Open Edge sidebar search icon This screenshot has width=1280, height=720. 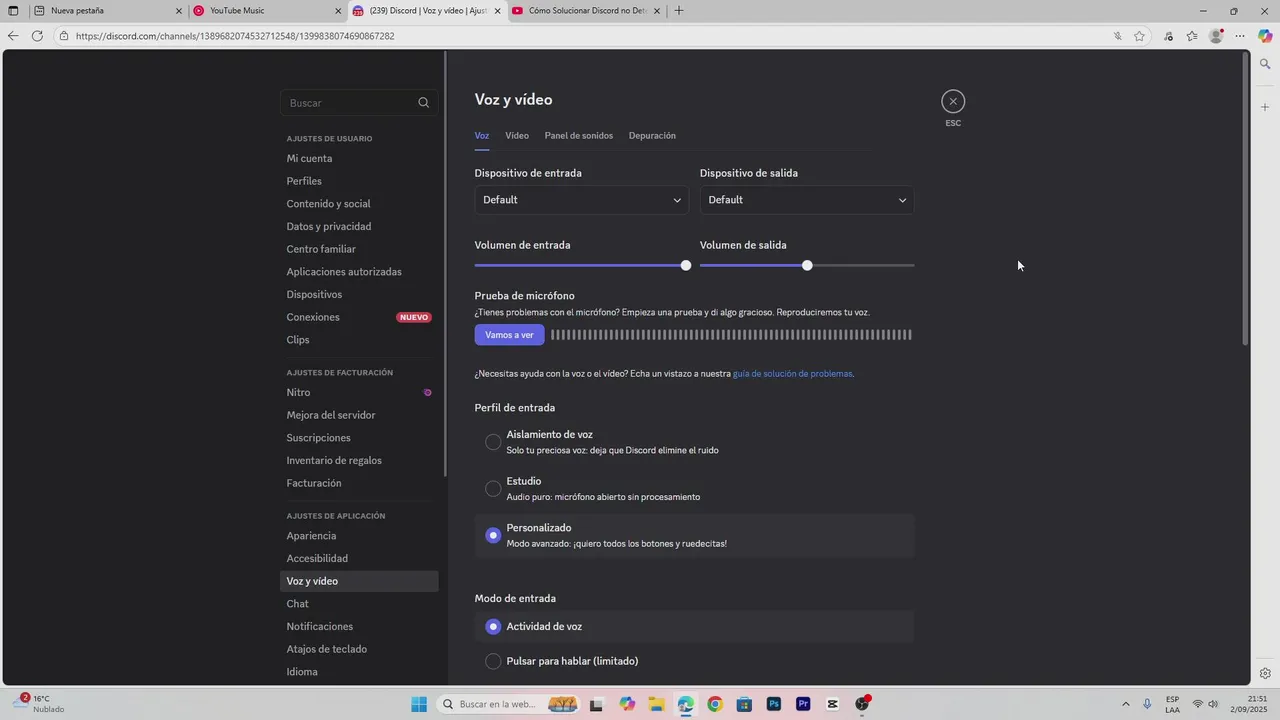tap(1265, 64)
